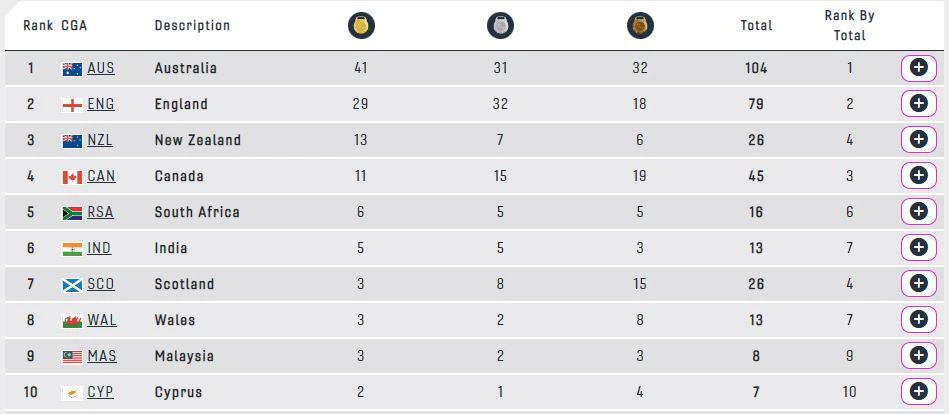Click the South Africa flag icon
The image size is (949, 414).
click(72, 212)
